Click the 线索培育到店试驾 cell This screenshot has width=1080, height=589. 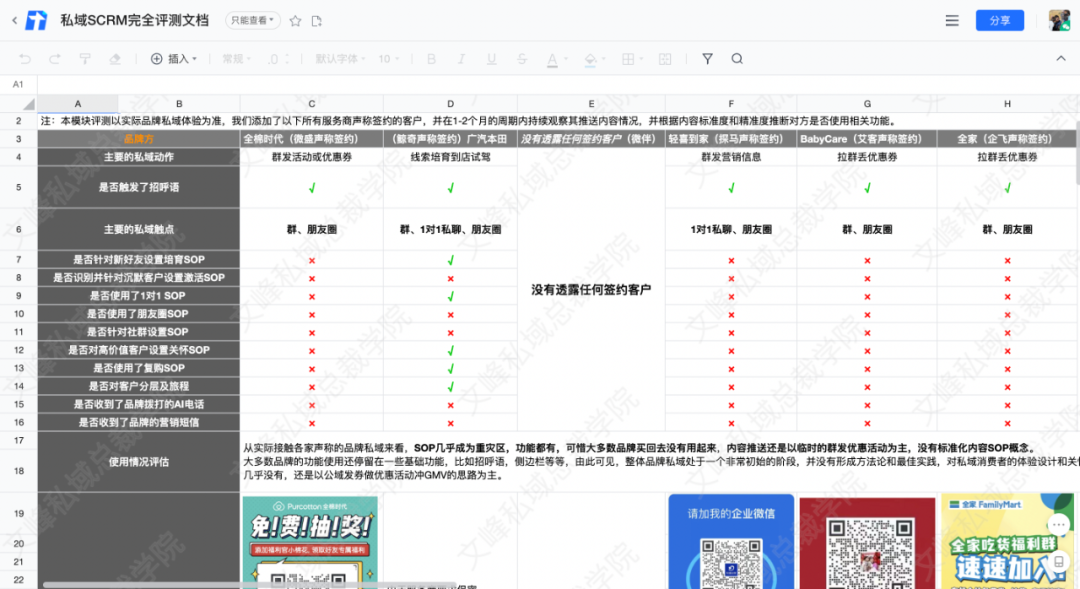click(x=450, y=157)
